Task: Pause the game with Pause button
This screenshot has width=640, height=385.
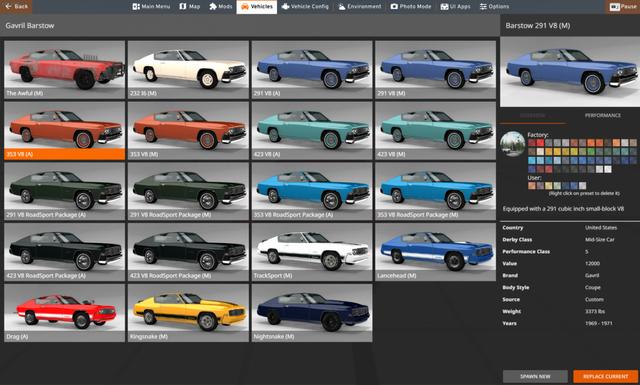Action: point(622,7)
